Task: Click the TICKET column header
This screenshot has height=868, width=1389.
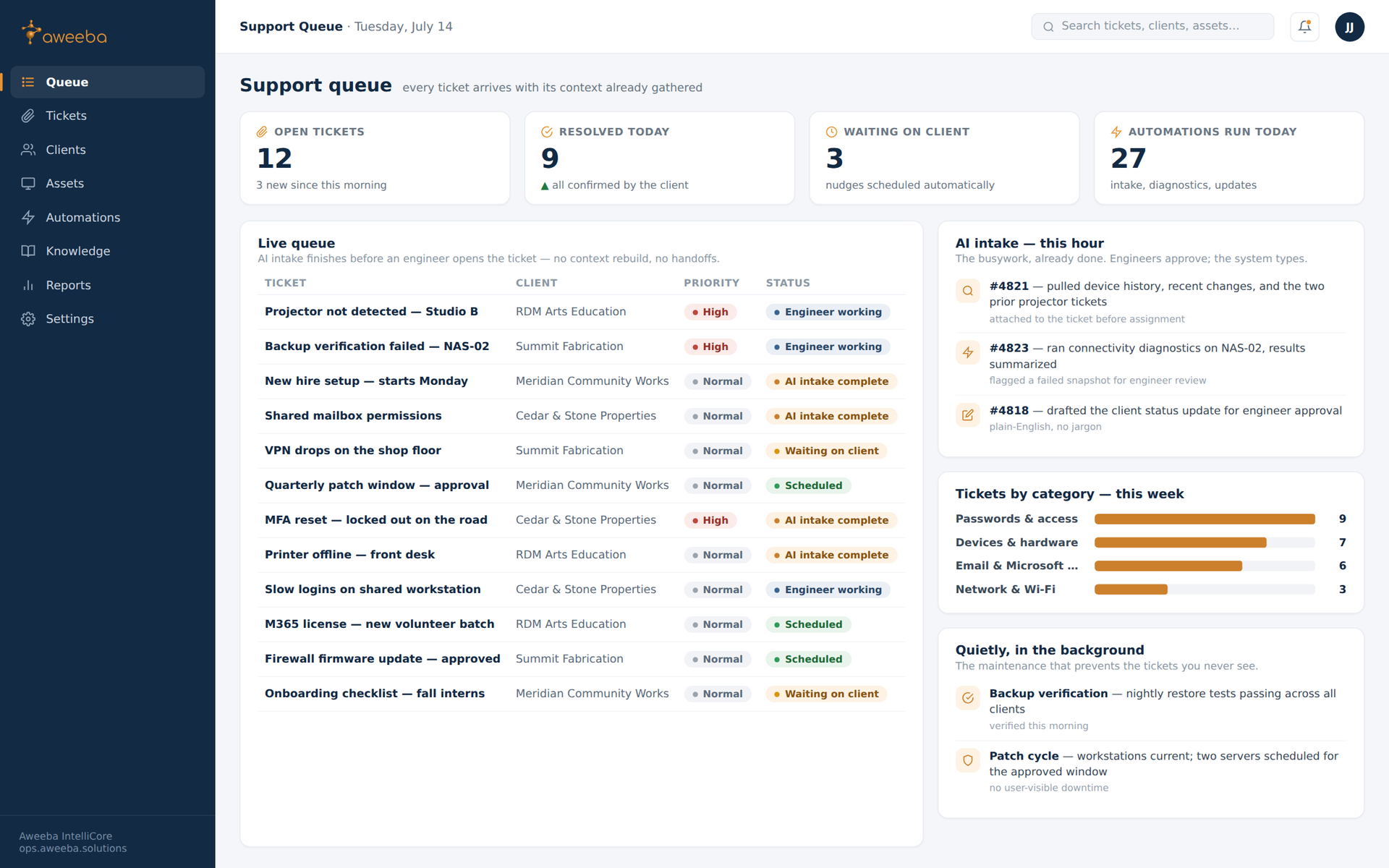Action: pyautogui.click(x=285, y=283)
